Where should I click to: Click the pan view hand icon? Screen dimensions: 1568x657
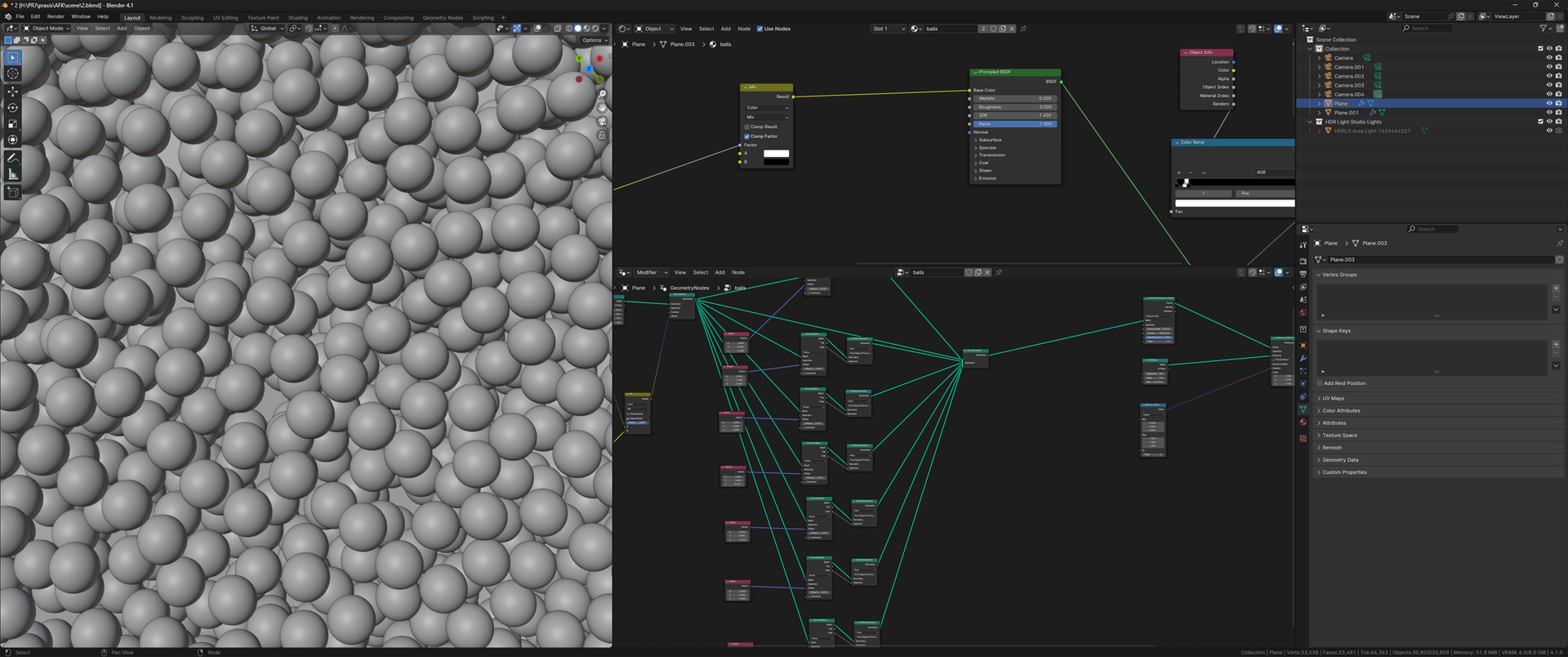tap(602, 107)
